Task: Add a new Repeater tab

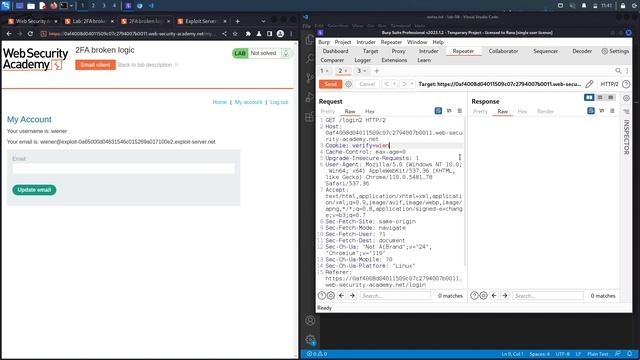Action: (x=377, y=71)
